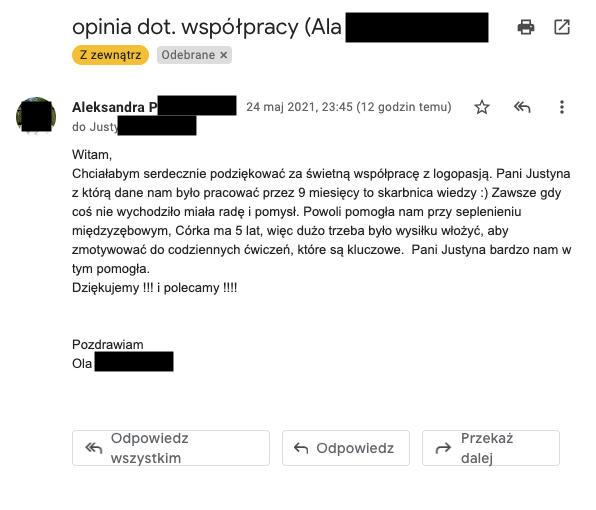Remove the Odebrane label with its X

point(224,55)
